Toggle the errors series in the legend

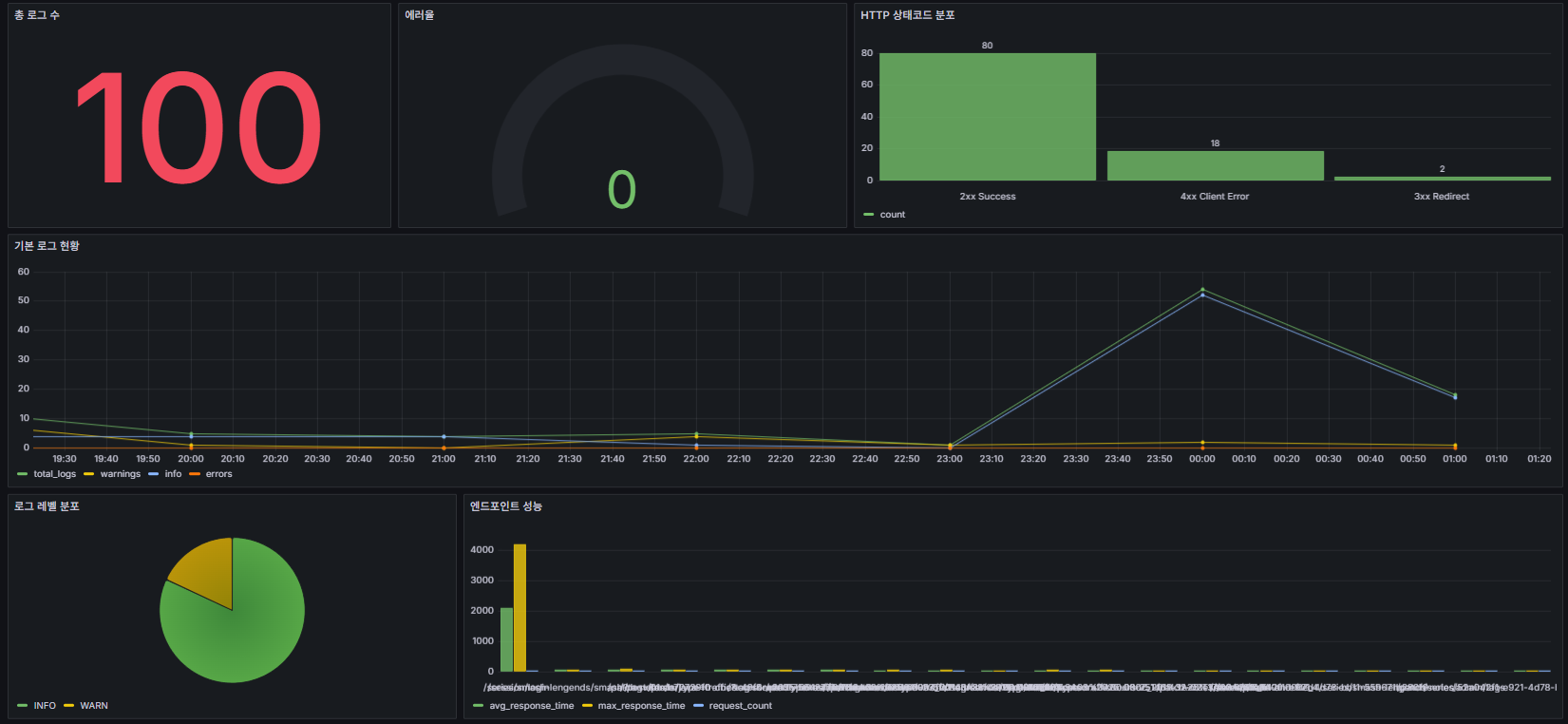[218, 474]
